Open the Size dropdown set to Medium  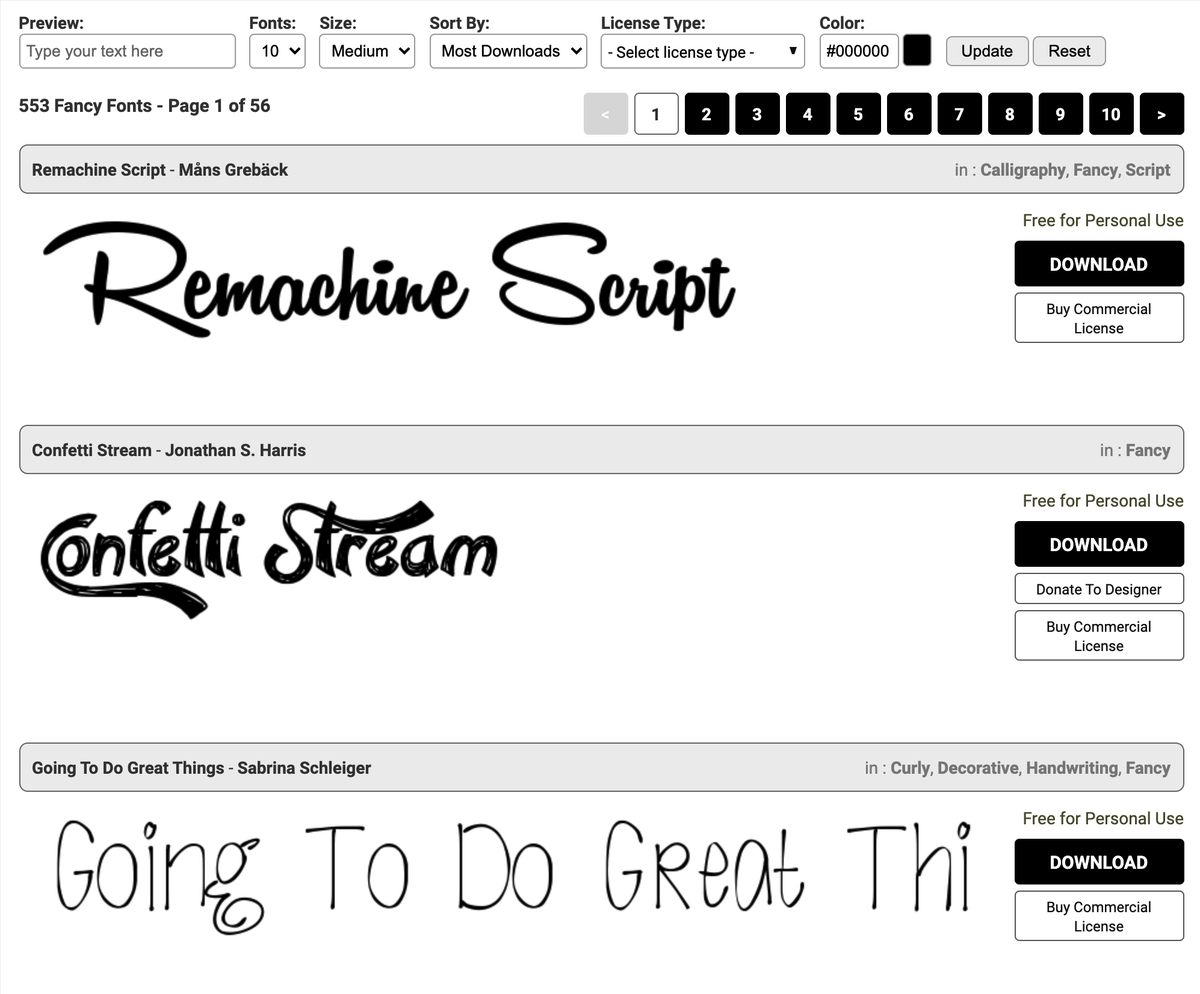[x=367, y=51]
